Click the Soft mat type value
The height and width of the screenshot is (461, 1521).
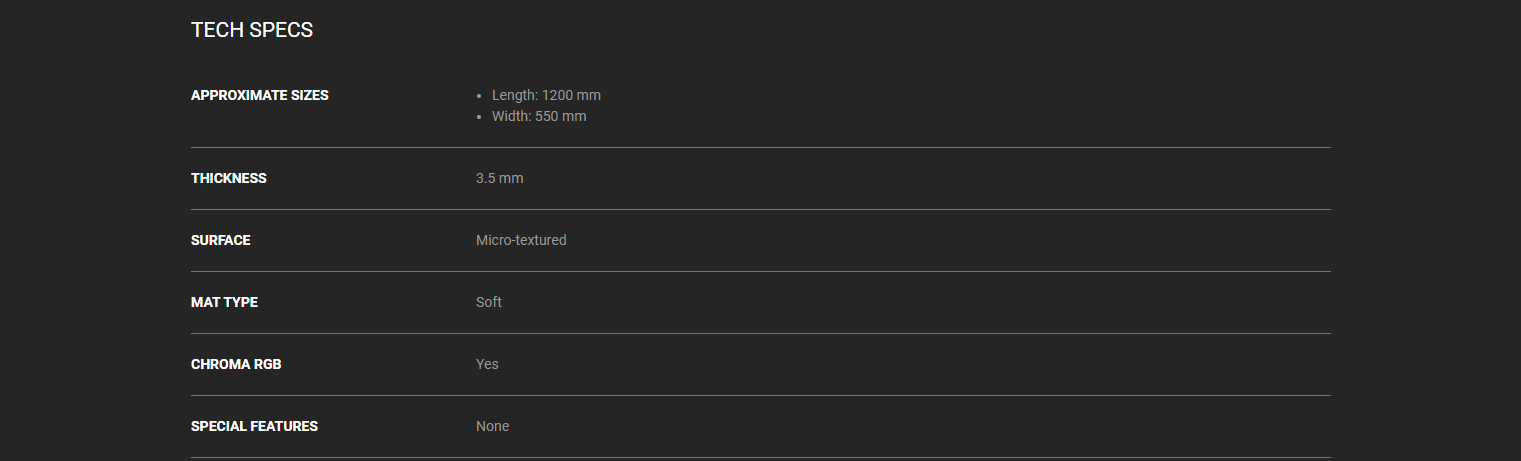click(x=489, y=302)
